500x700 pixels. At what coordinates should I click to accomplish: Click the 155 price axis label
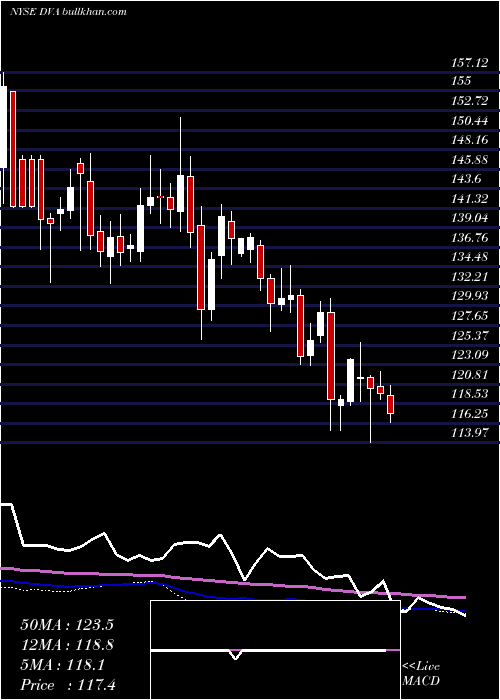coord(461,80)
